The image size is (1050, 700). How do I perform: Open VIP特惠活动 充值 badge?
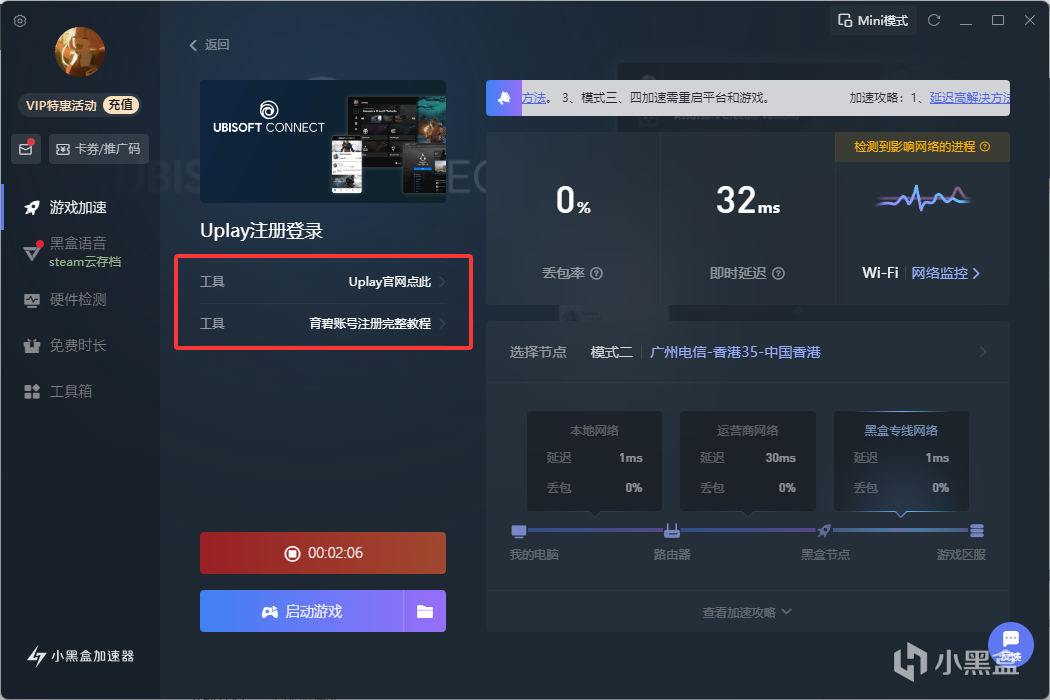[x=80, y=105]
